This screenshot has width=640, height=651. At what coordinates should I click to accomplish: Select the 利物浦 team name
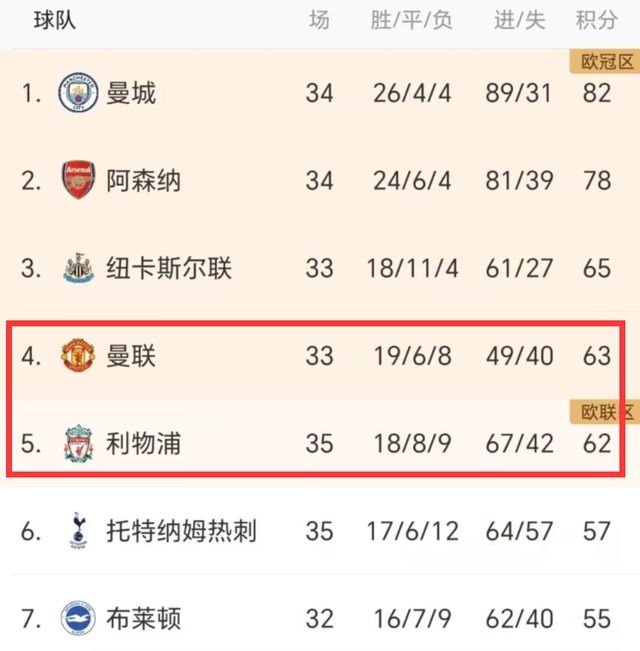[143, 443]
